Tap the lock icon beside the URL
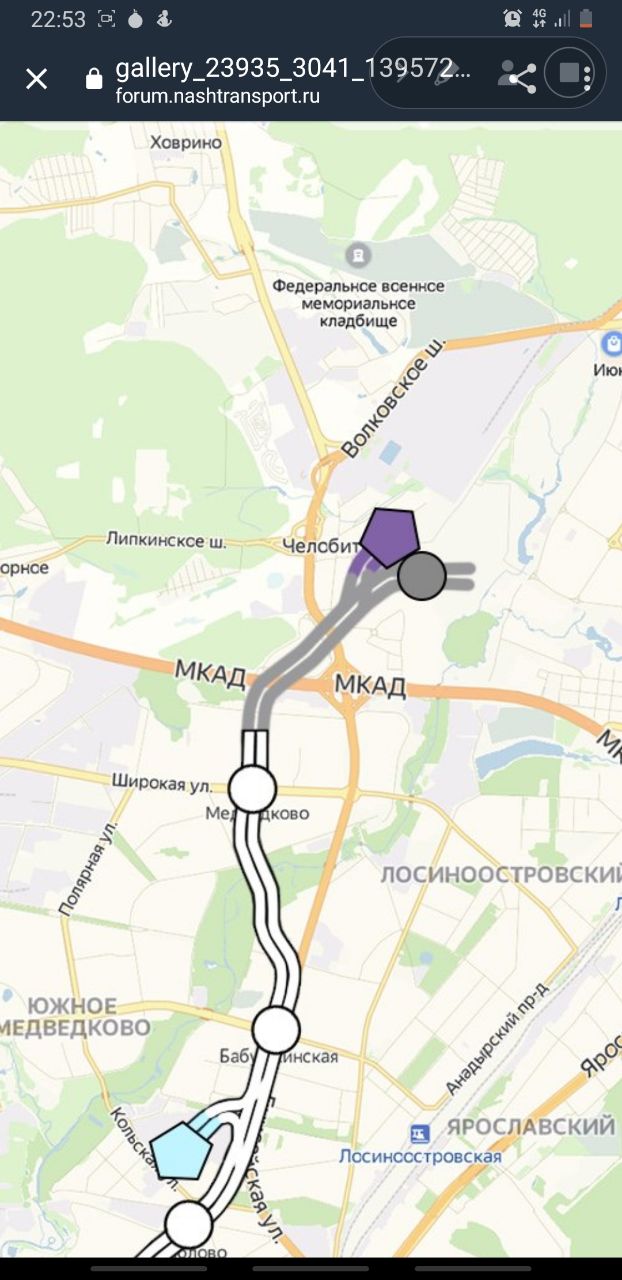Image resolution: width=622 pixels, height=1280 pixels. pyautogui.click(x=94, y=79)
